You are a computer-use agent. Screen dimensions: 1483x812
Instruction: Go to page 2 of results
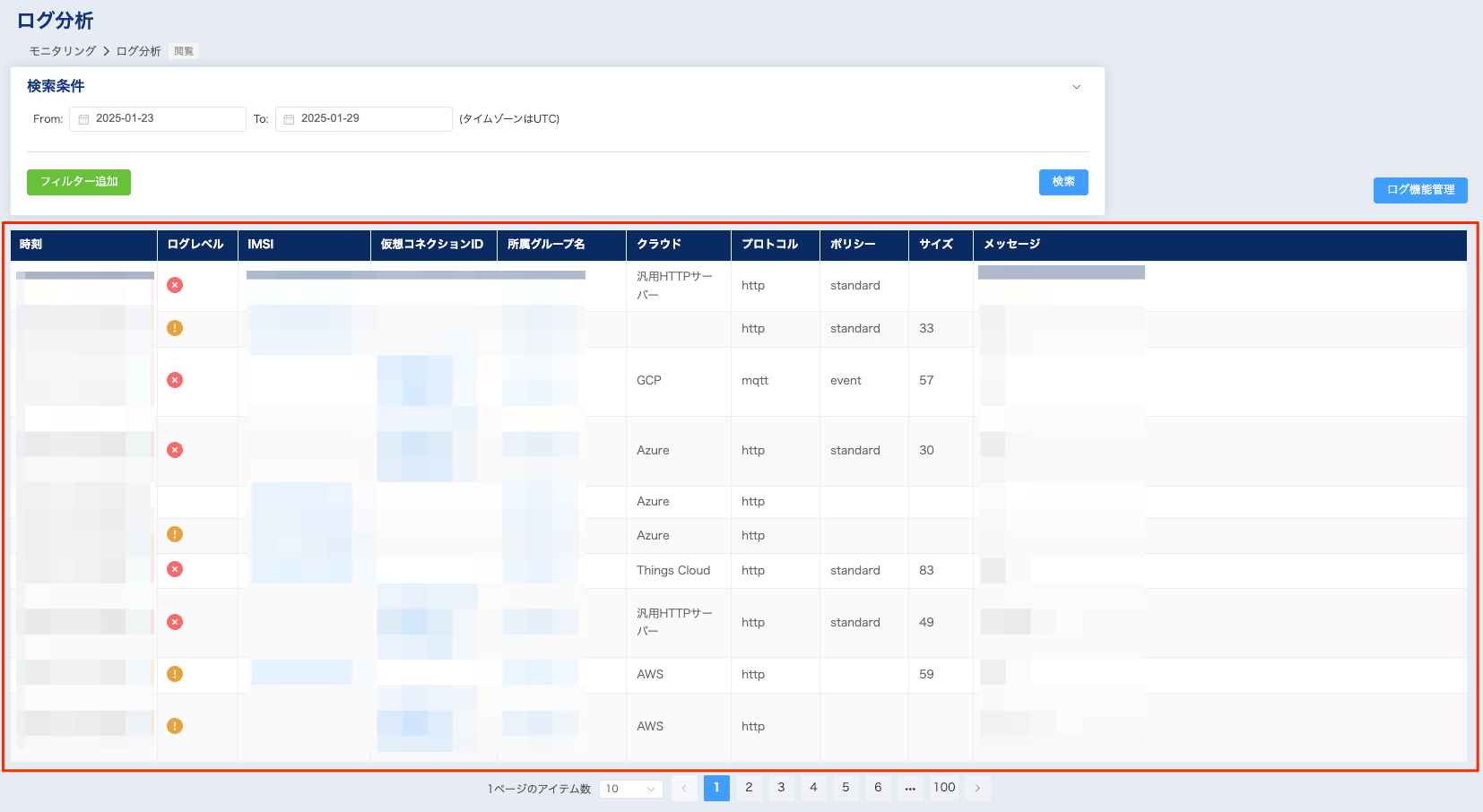[x=749, y=788]
